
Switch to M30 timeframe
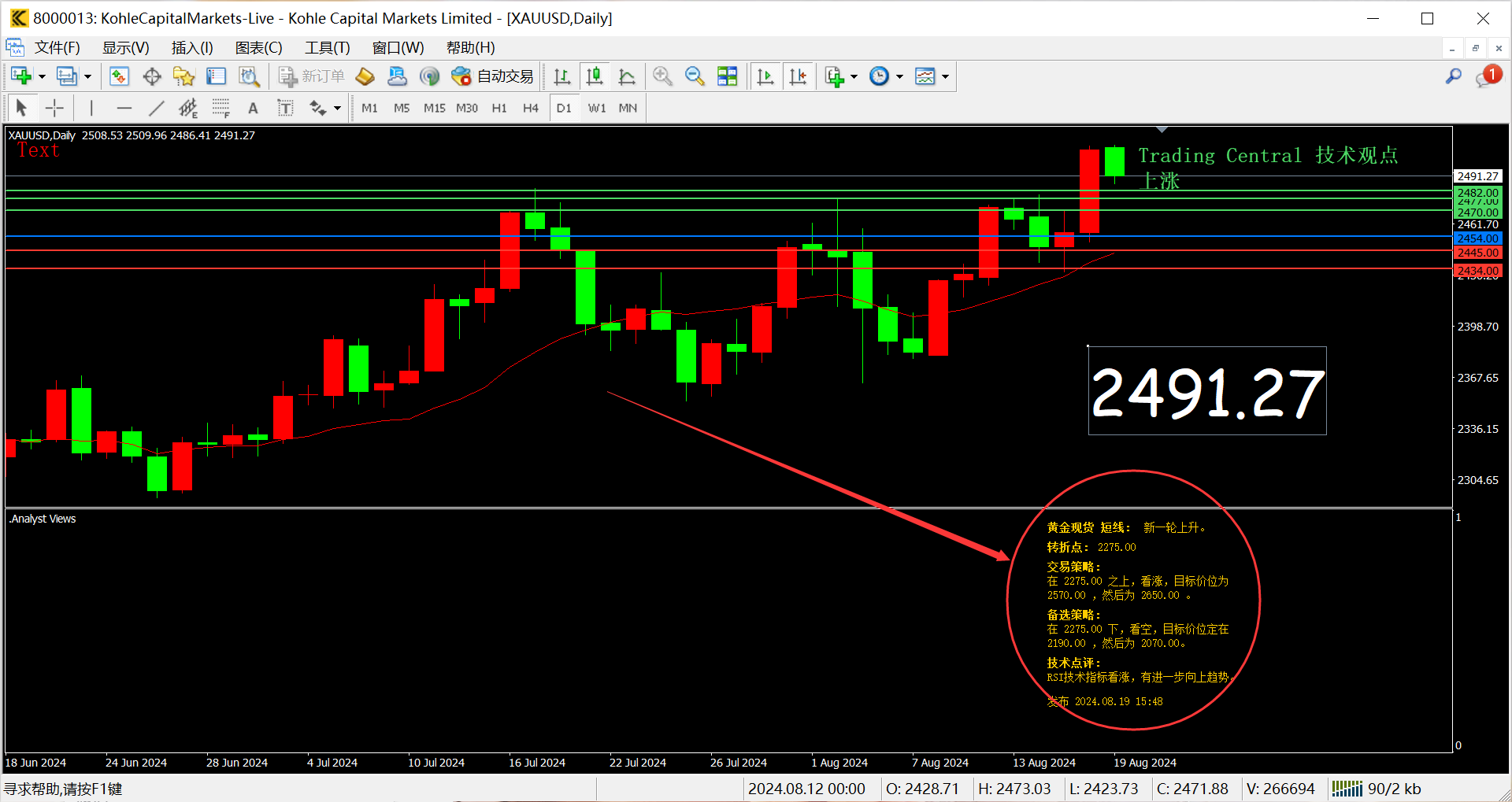467,108
